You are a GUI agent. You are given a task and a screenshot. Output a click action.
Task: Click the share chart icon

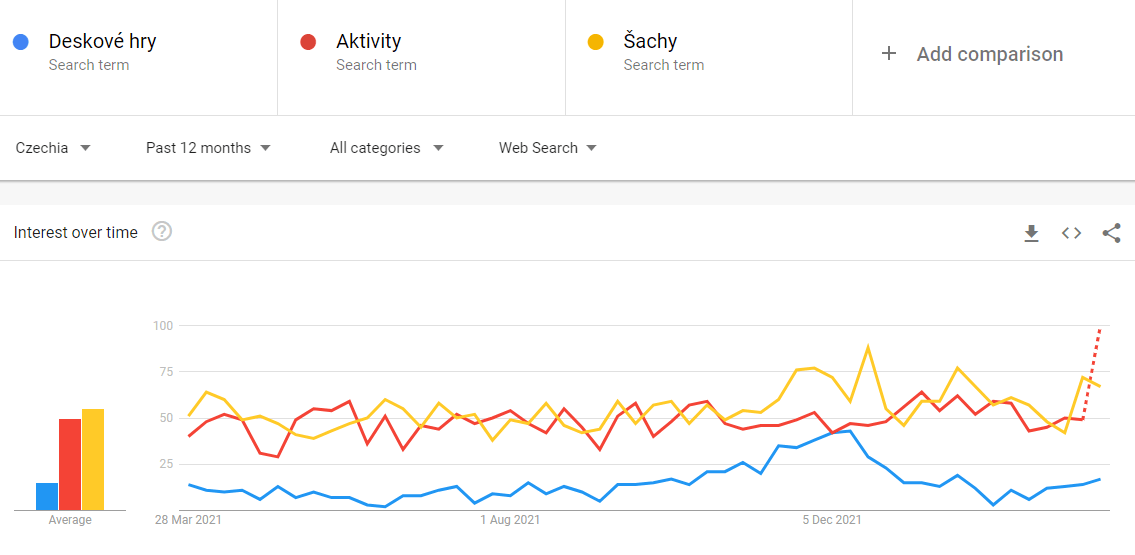(1111, 233)
